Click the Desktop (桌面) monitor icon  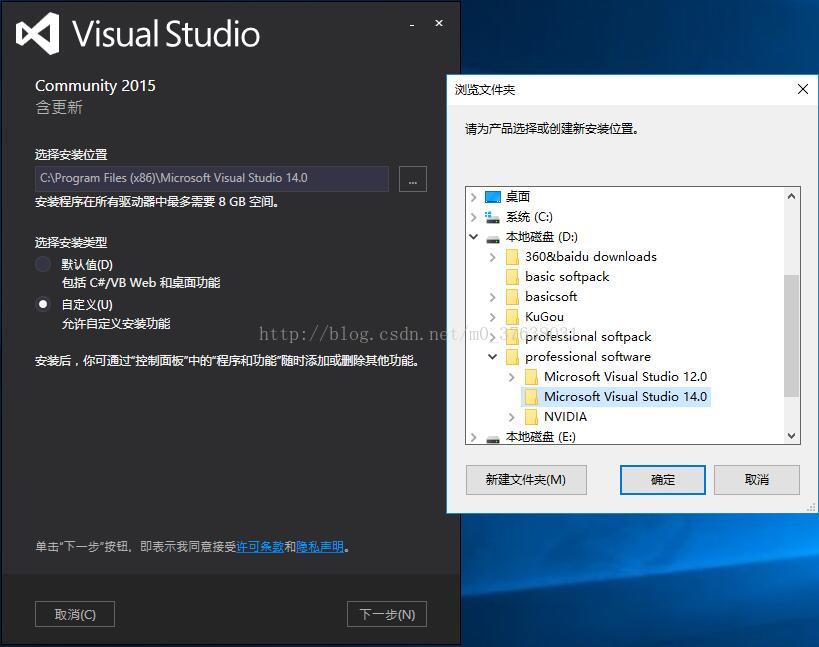tap(493, 197)
